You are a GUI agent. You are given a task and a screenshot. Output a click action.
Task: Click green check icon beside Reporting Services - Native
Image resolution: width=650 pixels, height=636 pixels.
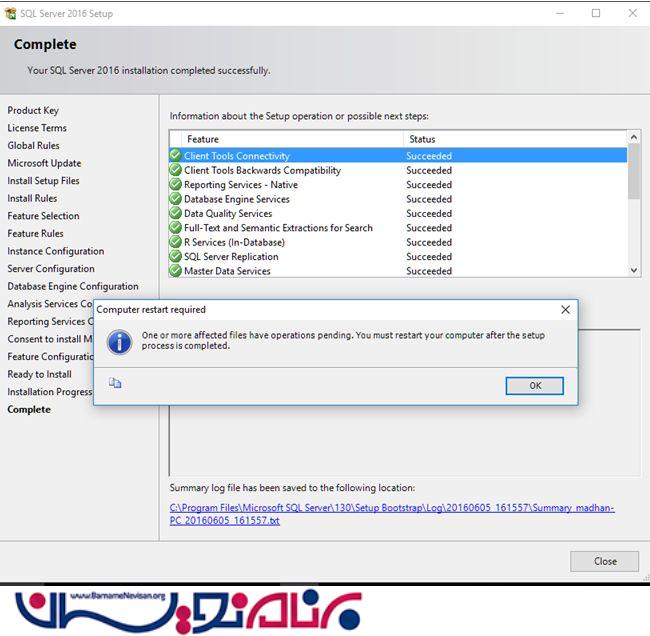tap(176, 185)
